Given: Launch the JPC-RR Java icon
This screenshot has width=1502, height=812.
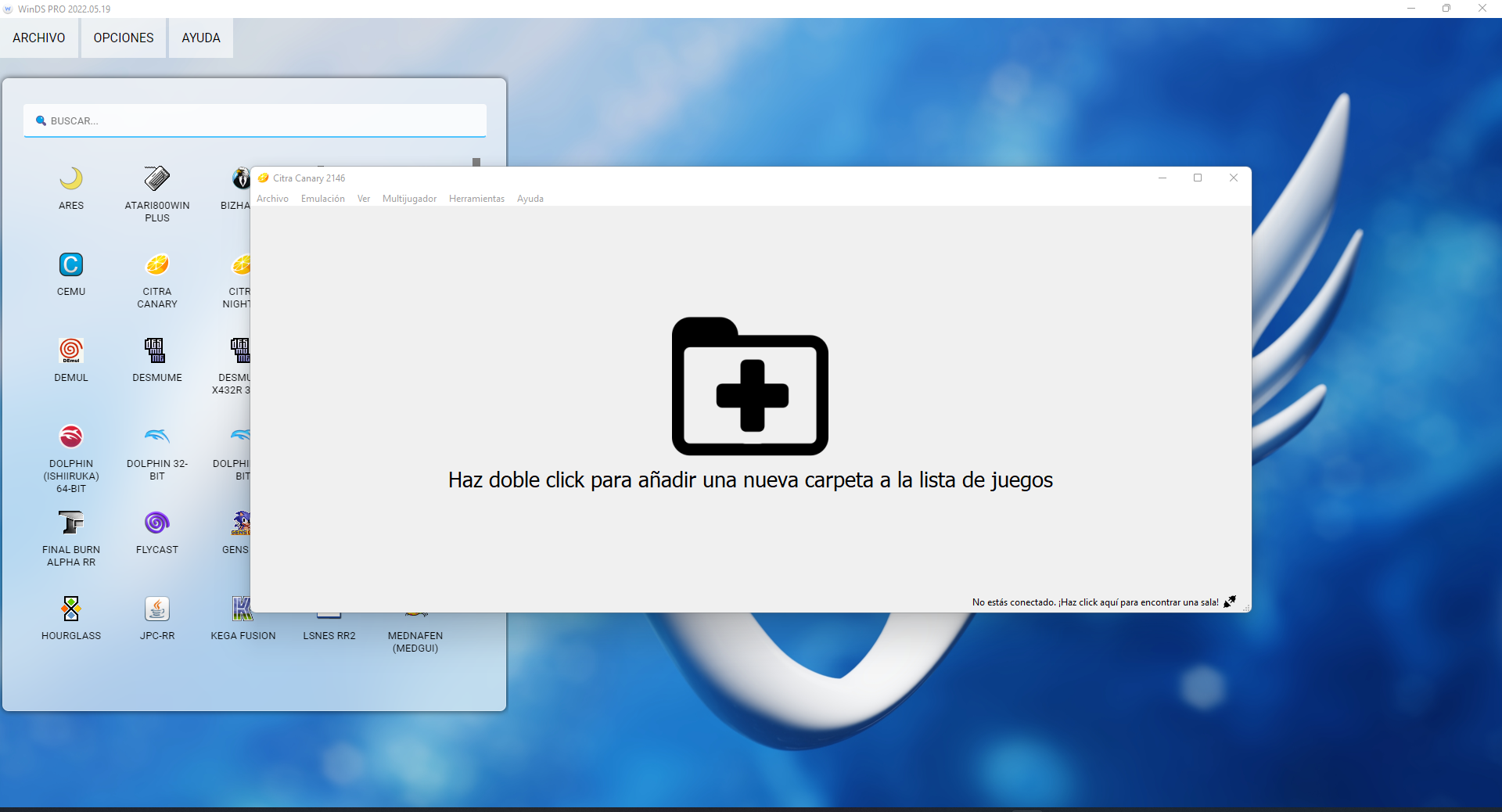Looking at the screenshot, I should 157,609.
